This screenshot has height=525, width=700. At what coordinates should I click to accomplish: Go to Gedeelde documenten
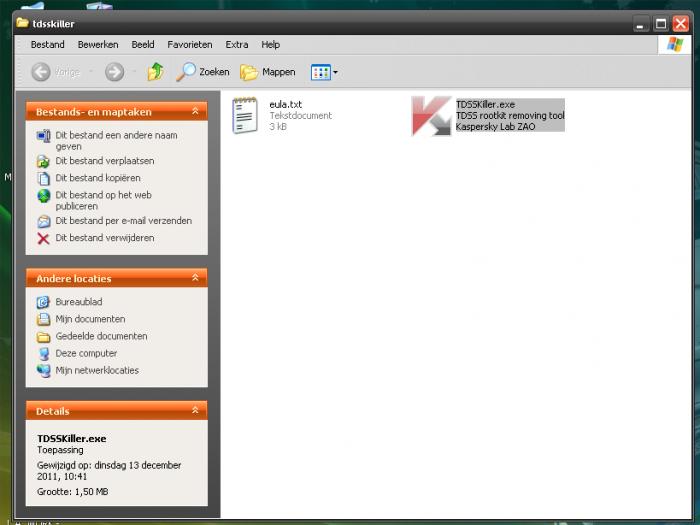(x=101, y=336)
